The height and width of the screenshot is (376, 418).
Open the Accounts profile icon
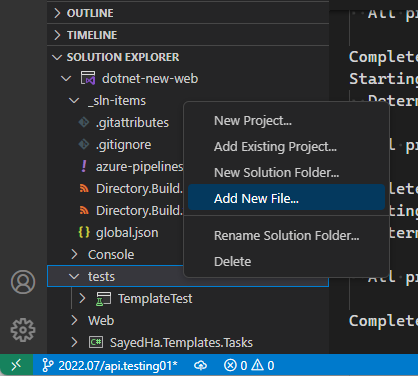point(23,282)
